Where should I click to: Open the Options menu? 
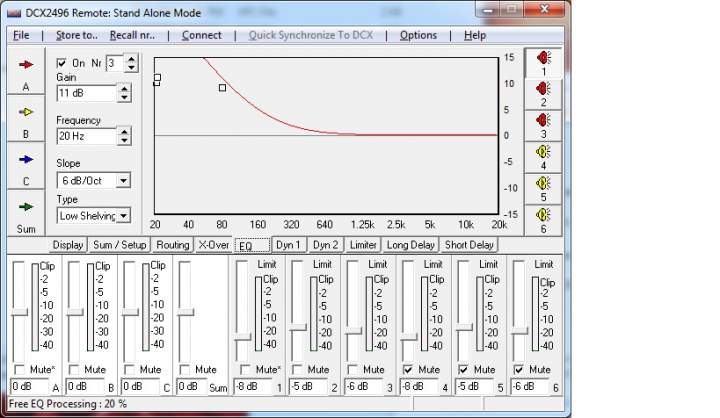point(418,35)
